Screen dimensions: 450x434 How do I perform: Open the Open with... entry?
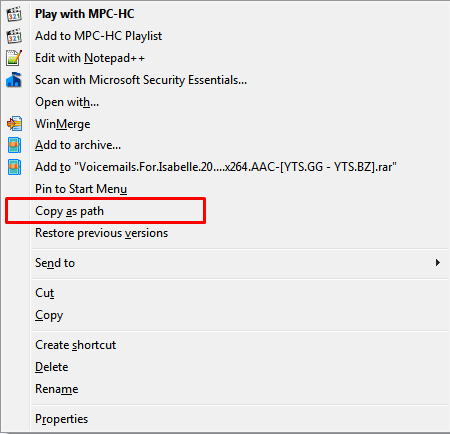coord(67,102)
